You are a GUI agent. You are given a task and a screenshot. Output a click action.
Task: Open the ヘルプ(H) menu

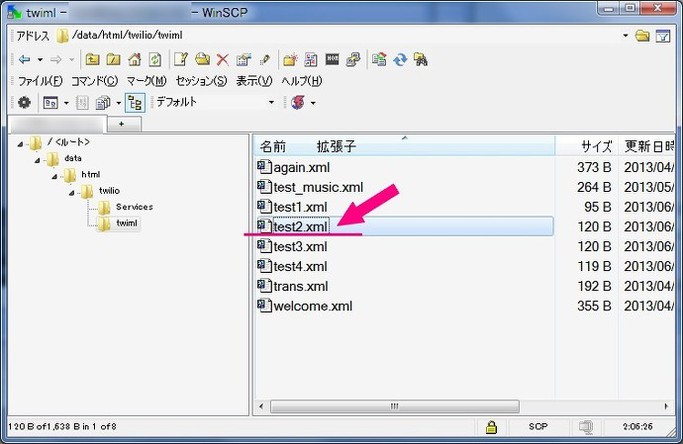click(302, 81)
